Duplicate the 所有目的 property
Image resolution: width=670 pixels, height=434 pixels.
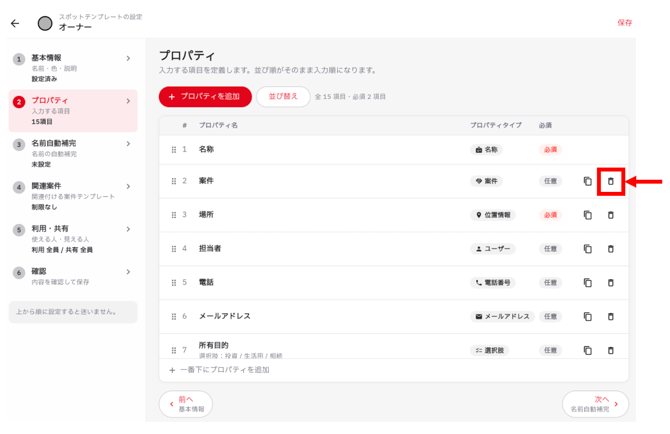(x=588, y=350)
